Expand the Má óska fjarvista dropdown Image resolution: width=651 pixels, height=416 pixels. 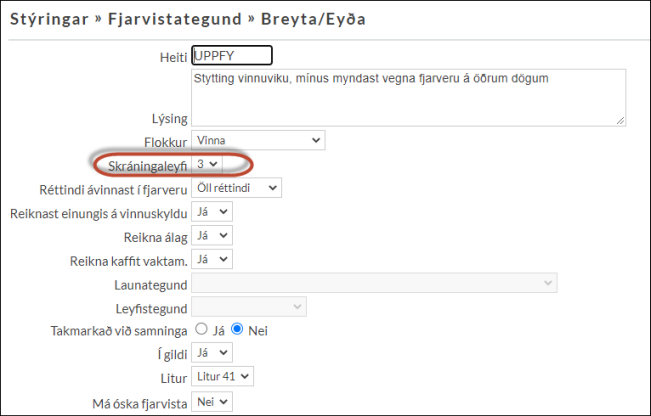(211, 401)
